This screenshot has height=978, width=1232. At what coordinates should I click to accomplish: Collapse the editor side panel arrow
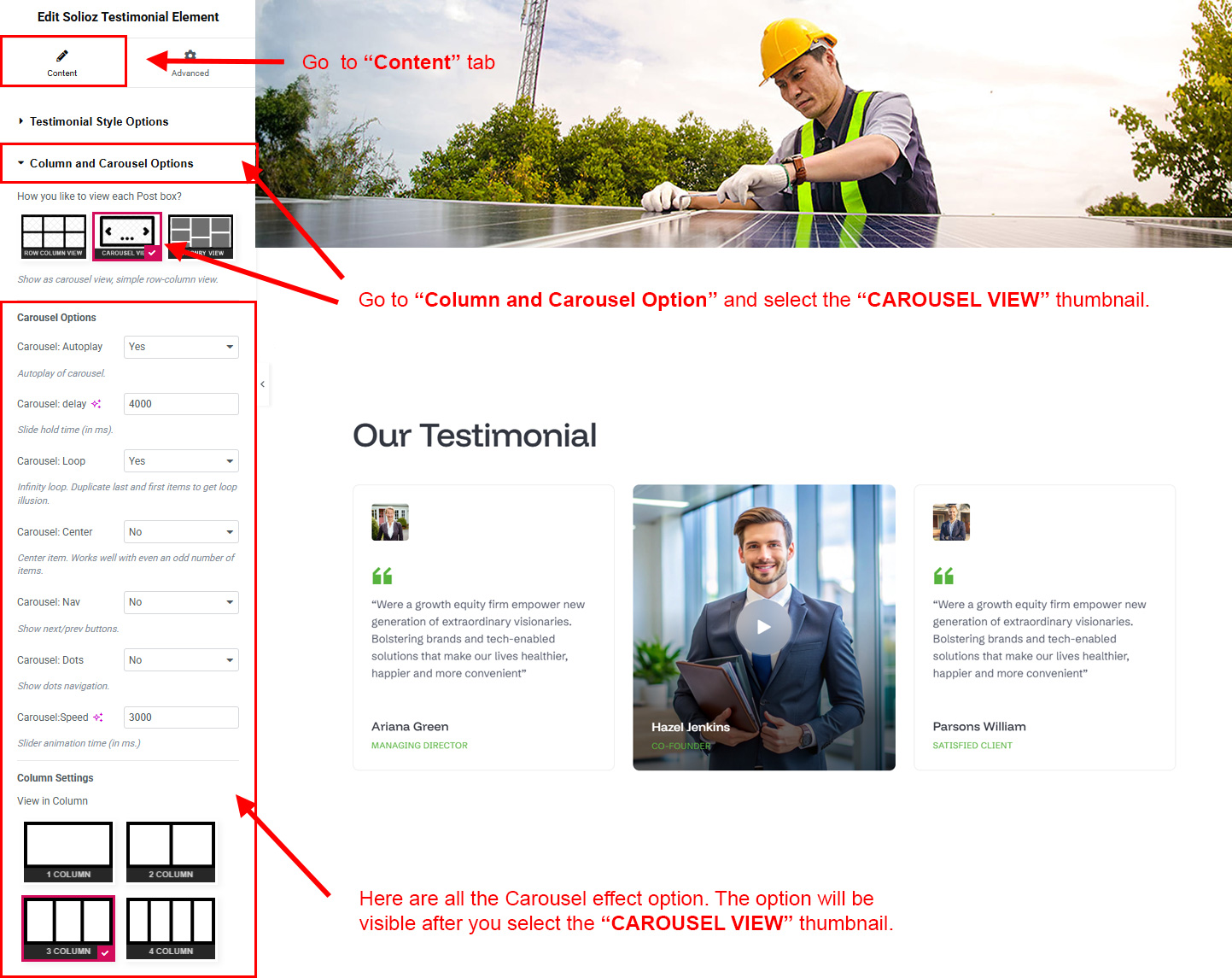click(262, 384)
